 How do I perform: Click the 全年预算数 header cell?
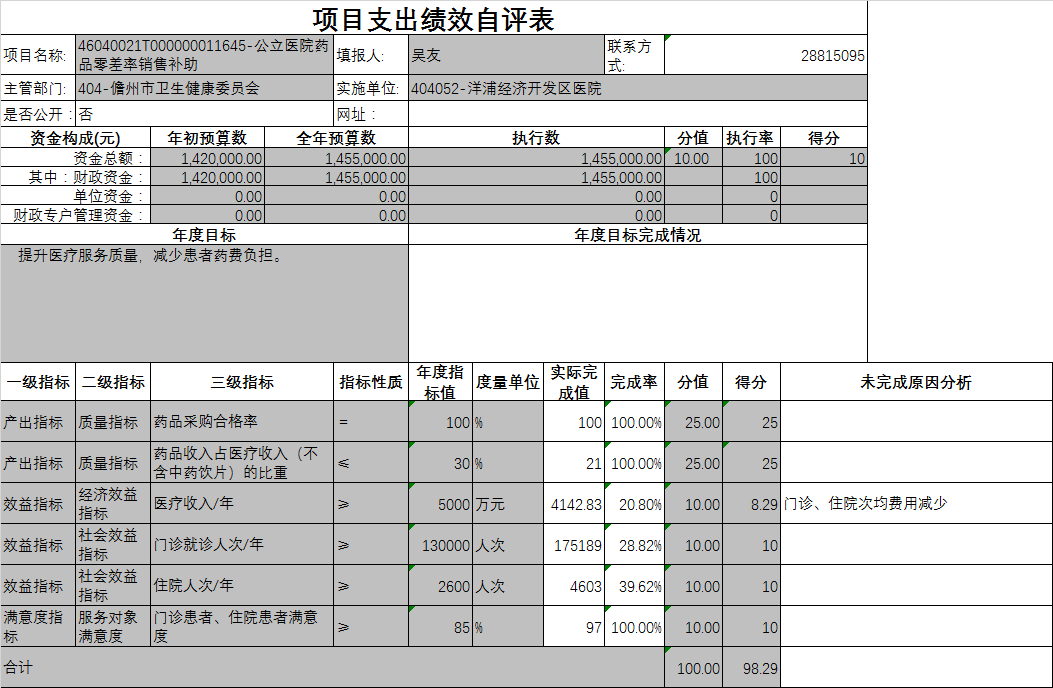point(336,138)
